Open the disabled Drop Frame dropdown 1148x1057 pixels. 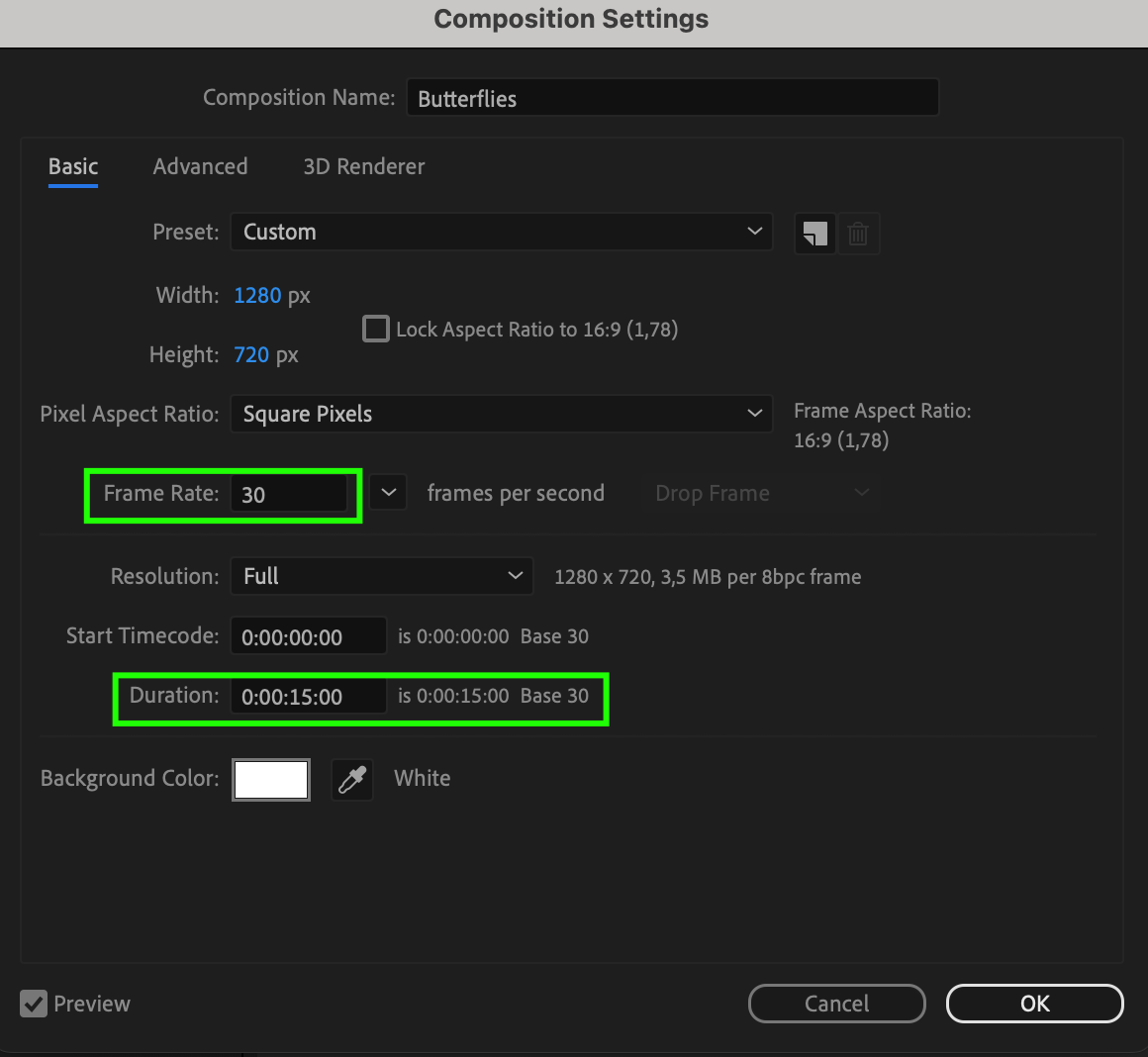click(760, 493)
